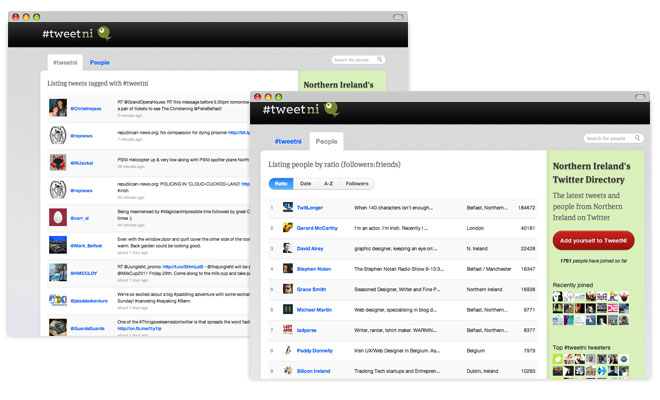Open @NIJackal link in back window
Screen dimensions: 660x400
(82, 163)
